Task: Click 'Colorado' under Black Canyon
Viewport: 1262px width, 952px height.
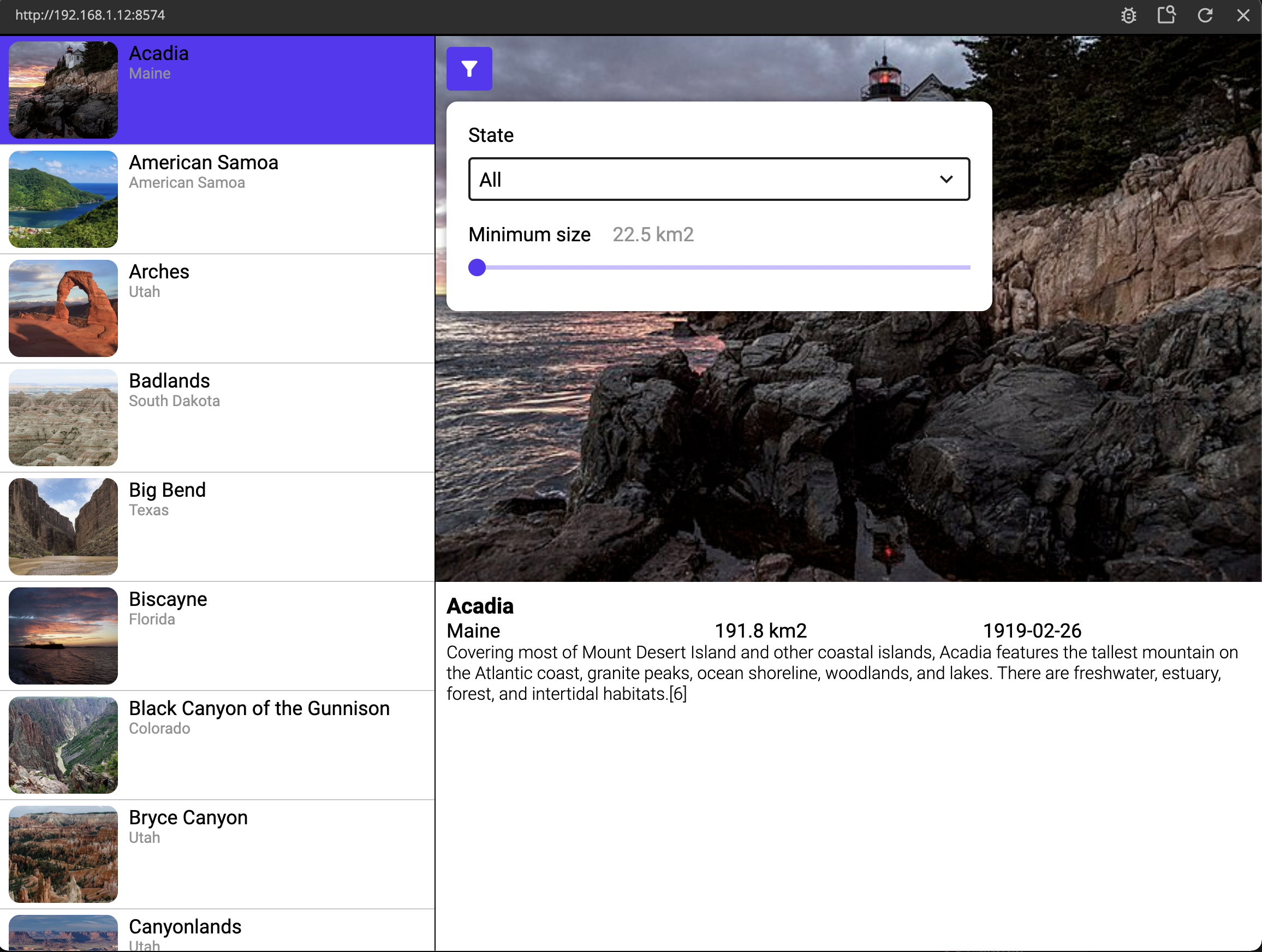Action: [159, 728]
